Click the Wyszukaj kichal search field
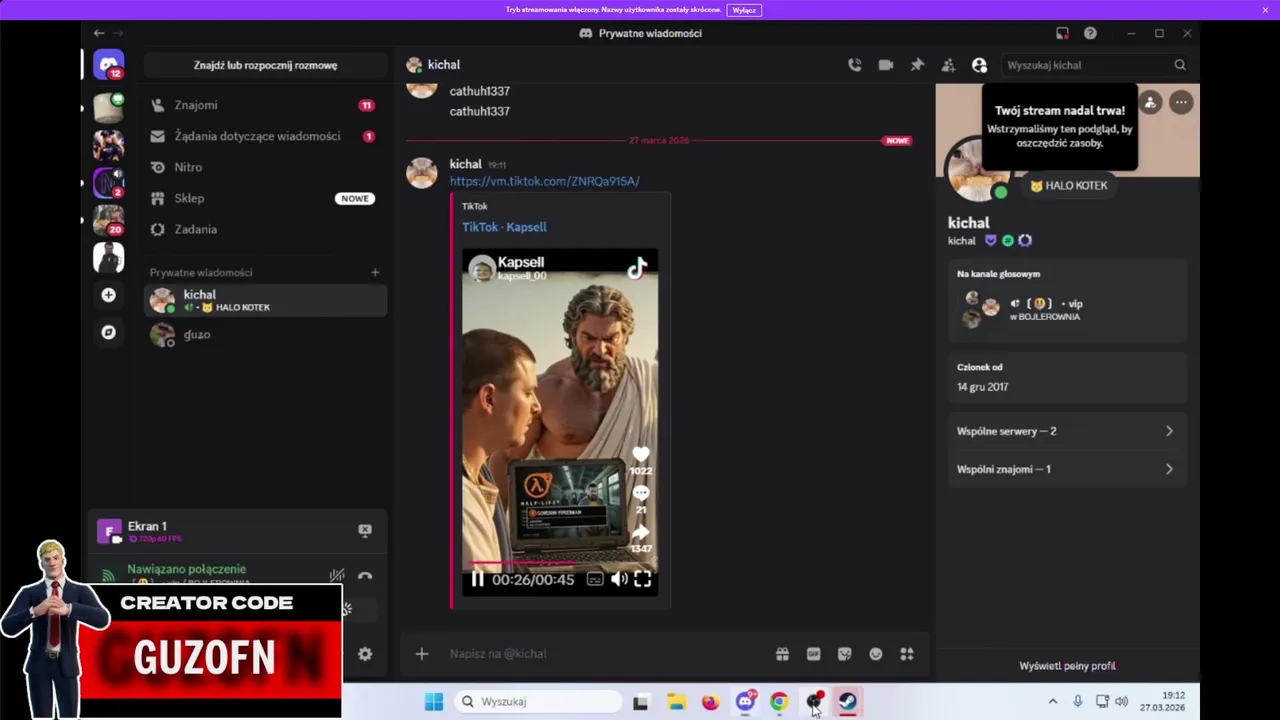This screenshot has width=1280, height=720. [x=1097, y=65]
